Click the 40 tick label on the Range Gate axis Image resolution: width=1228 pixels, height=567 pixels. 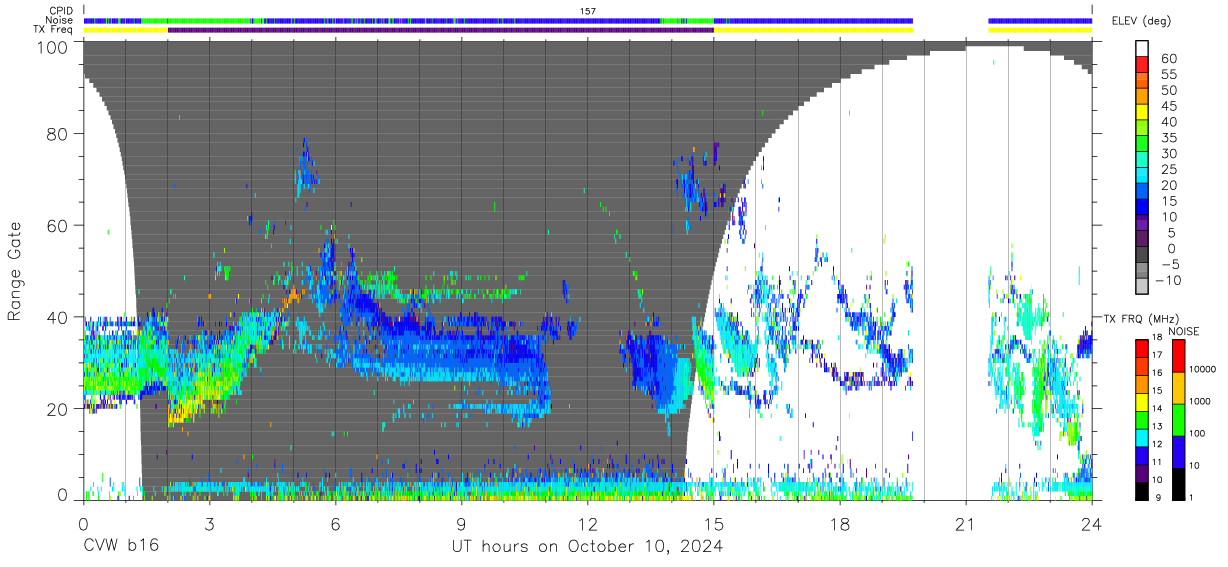click(59, 317)
